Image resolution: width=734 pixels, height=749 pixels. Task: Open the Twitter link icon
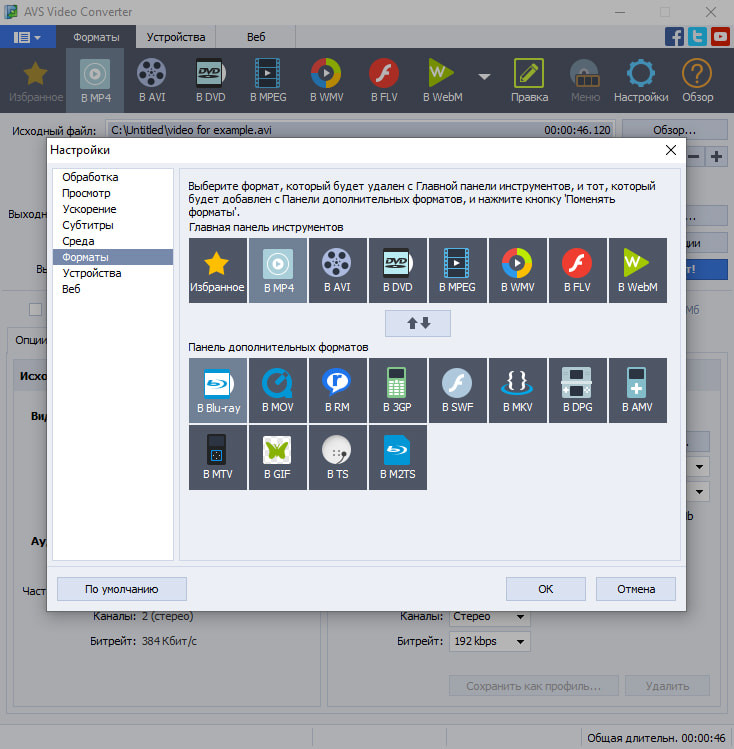coord(697,37)
